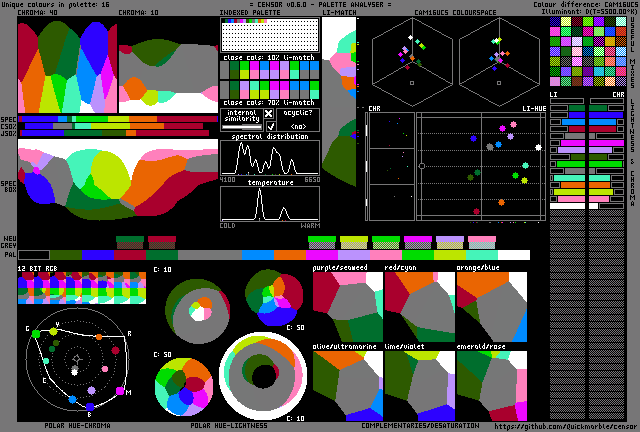
Task: Select the crimson swatch in PAL row
Action: pyautogui.click(x=130, y=255)
